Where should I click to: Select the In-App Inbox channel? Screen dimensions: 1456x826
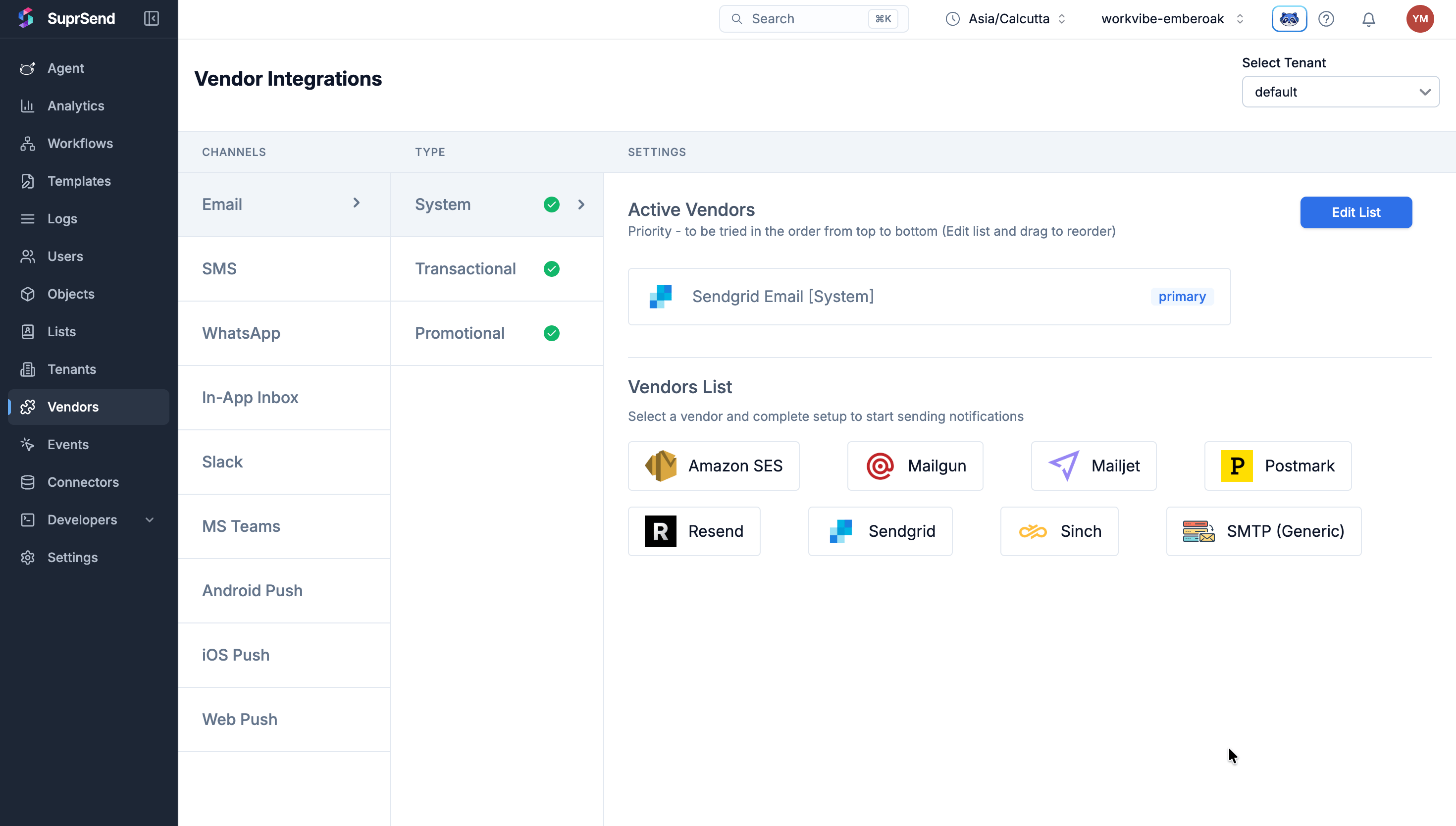coord(284,398)
